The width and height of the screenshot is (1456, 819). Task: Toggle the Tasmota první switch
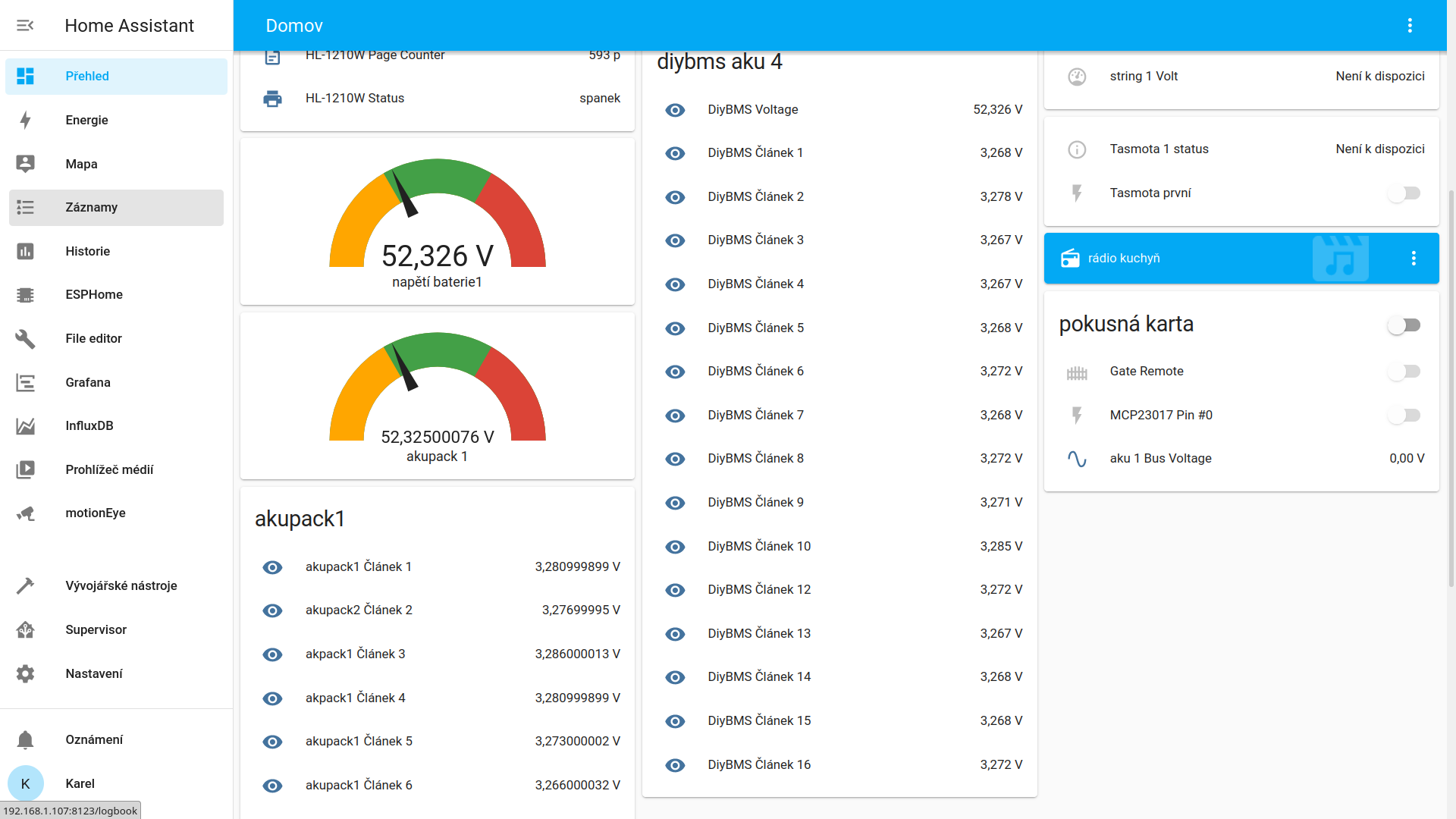pyautogui.click(x=1404, y=193)
